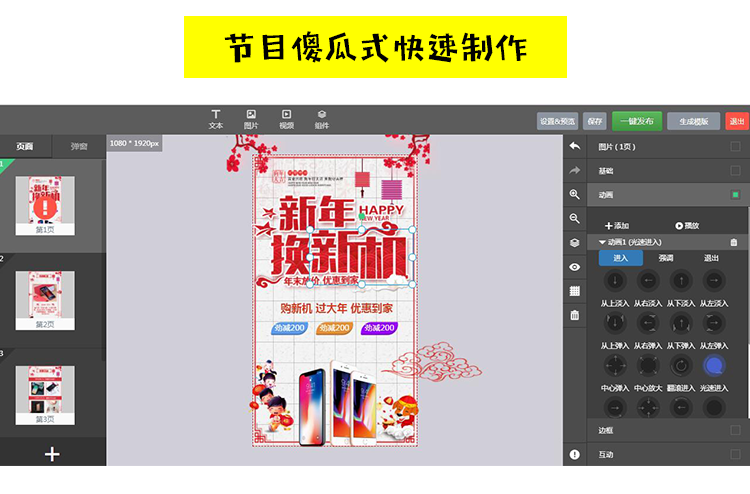Open the 组件 components tool
Viewport: 750px width, 494px height.
[322, 119]
